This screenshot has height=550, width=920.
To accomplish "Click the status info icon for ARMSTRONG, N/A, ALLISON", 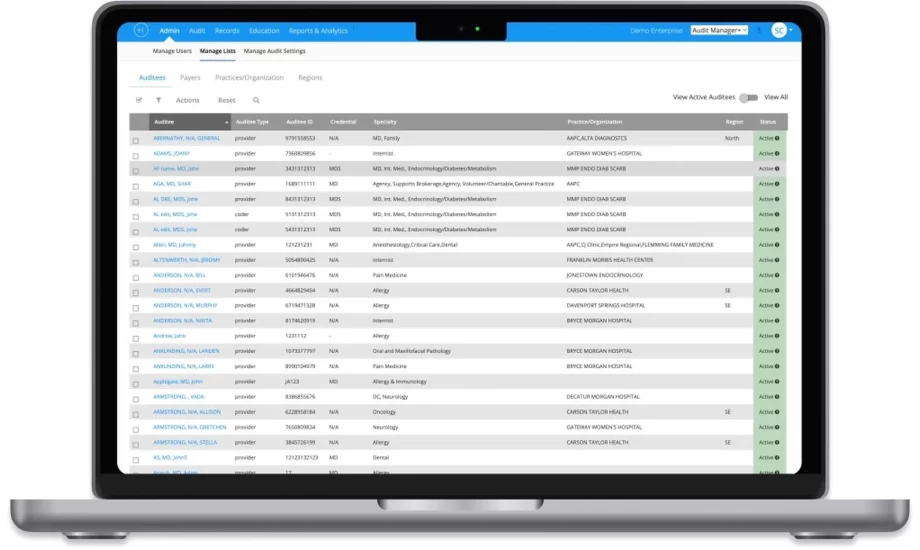I will (777, 412).
